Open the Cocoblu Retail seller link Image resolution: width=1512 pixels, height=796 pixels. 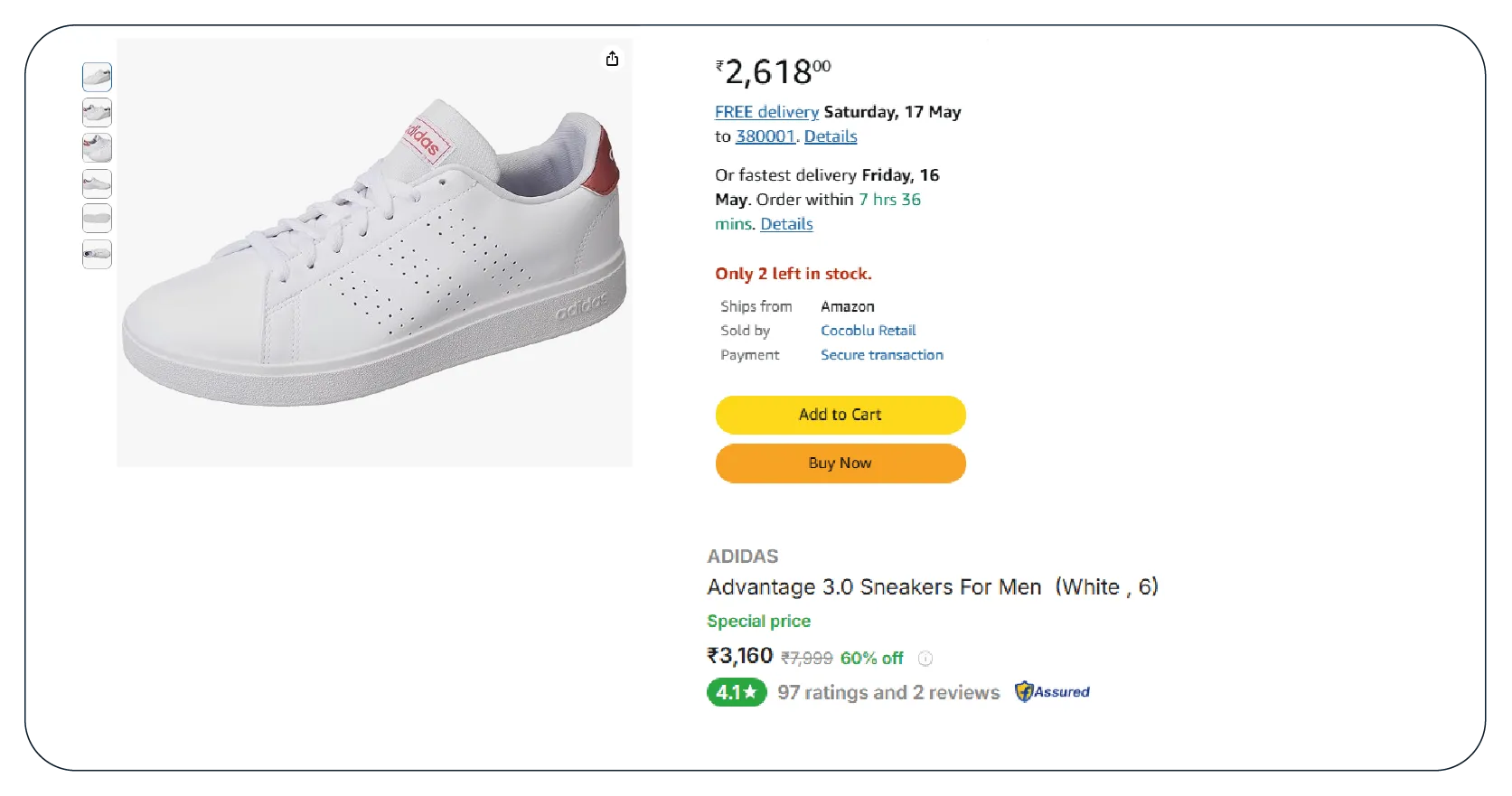tap(868, 331)
